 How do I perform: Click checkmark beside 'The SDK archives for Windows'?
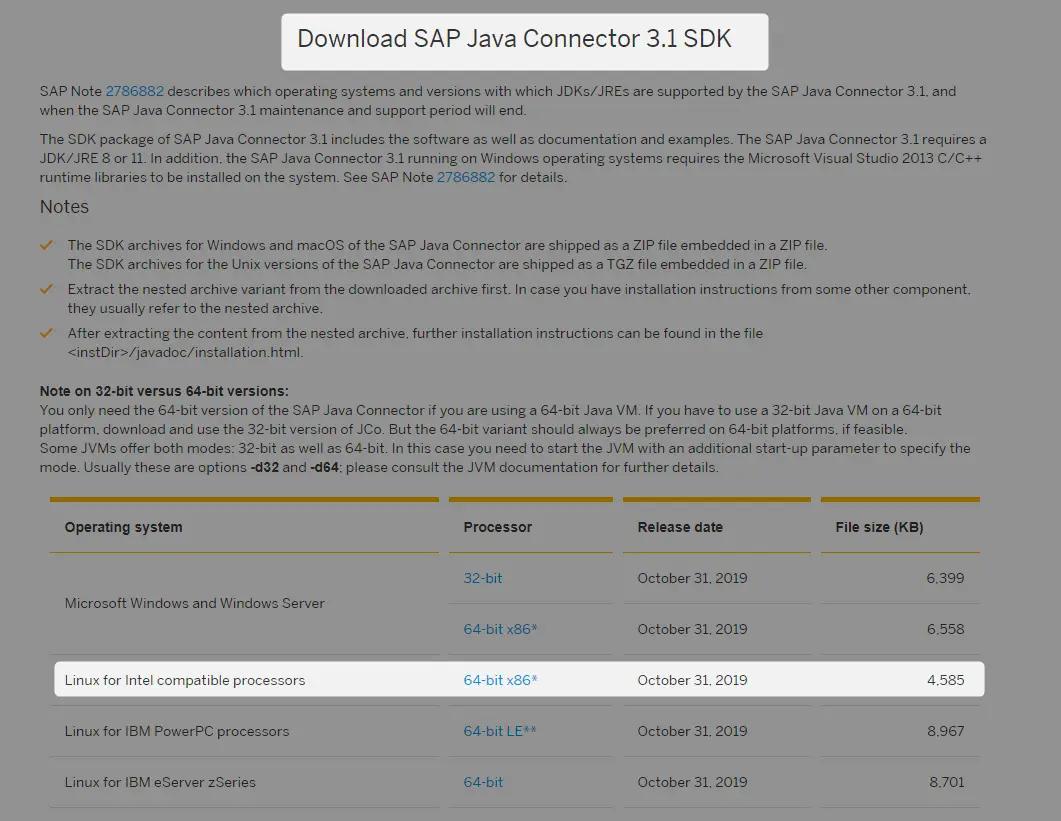pos(46,245)
